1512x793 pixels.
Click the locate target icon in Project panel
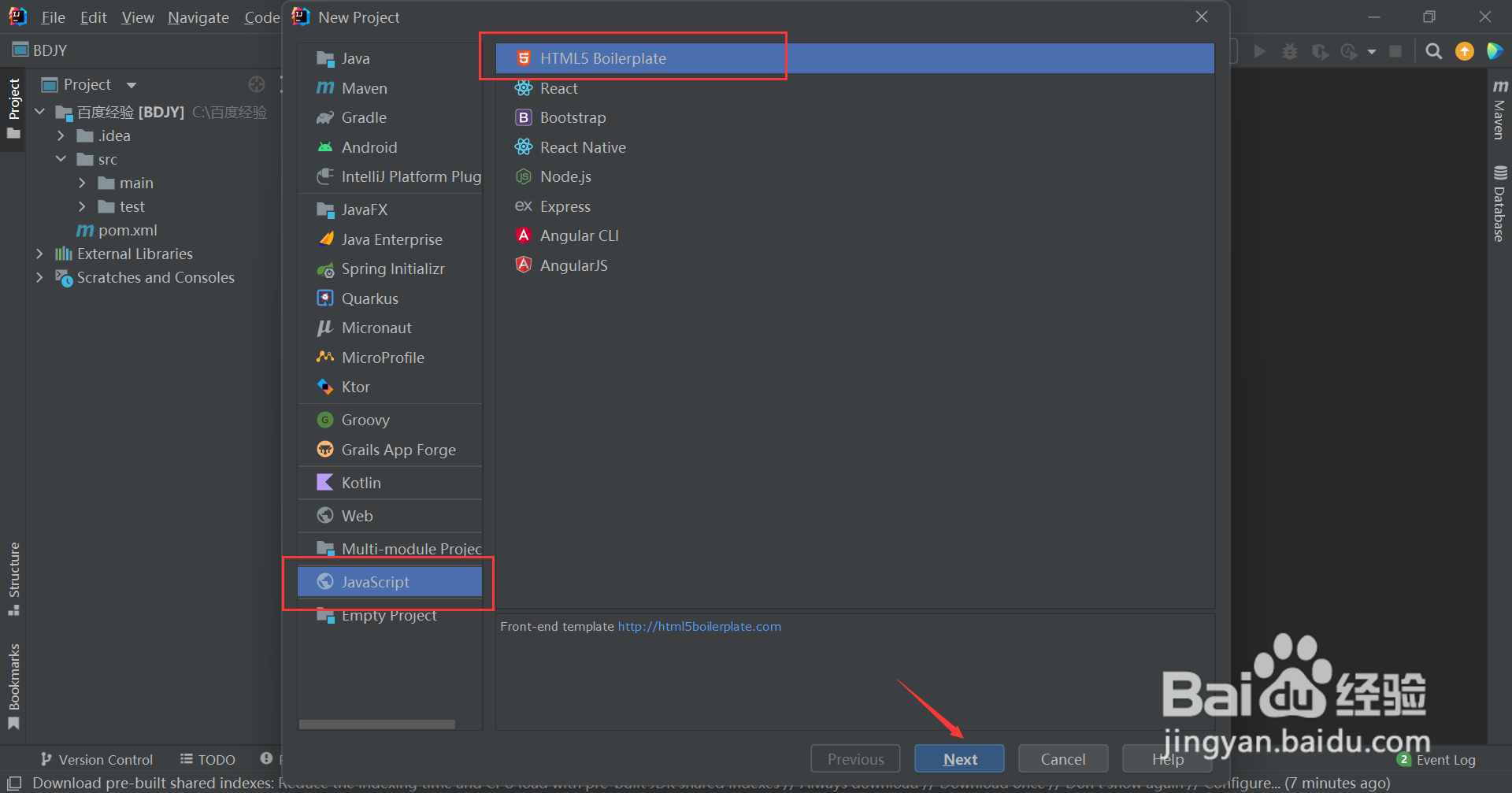(257, 84)
